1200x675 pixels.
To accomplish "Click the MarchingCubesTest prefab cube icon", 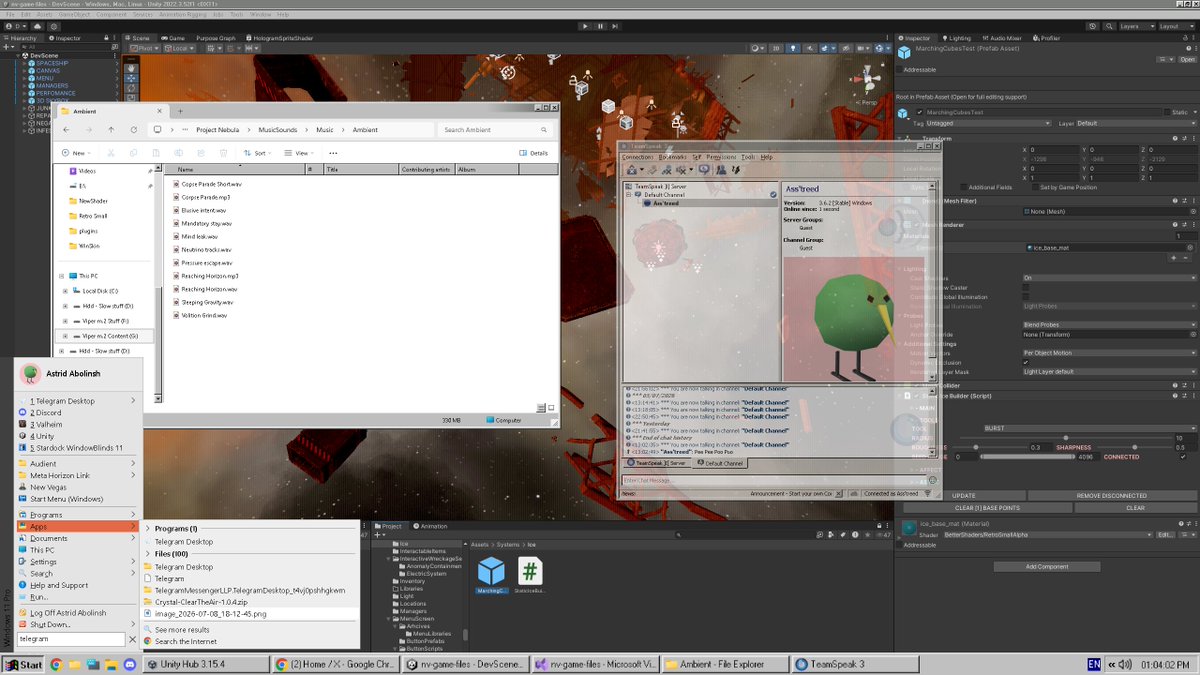I will 904,53.
